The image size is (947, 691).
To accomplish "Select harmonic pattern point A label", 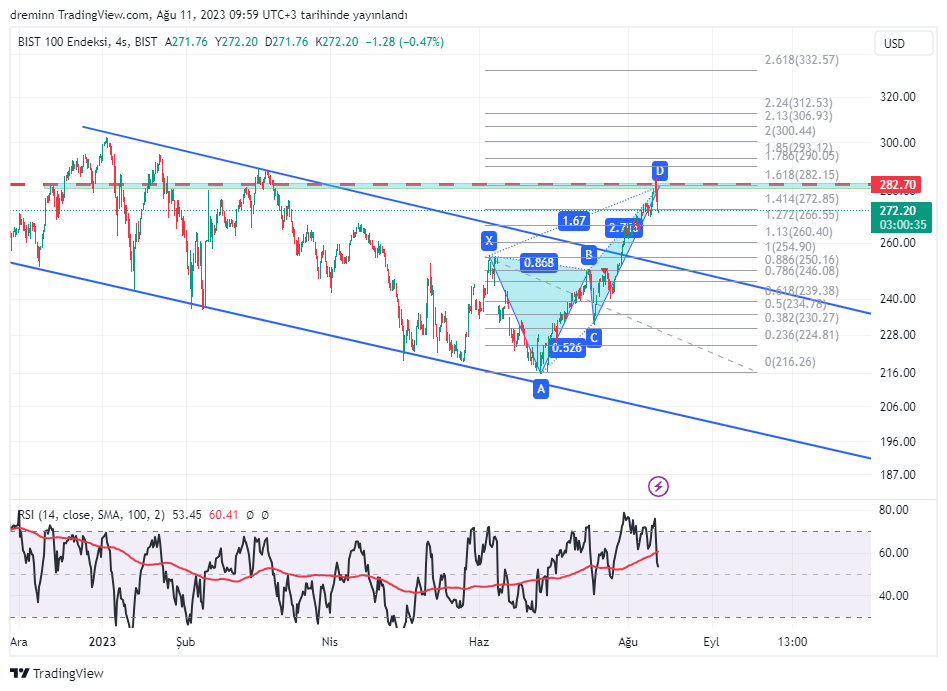I will (541, 389).
